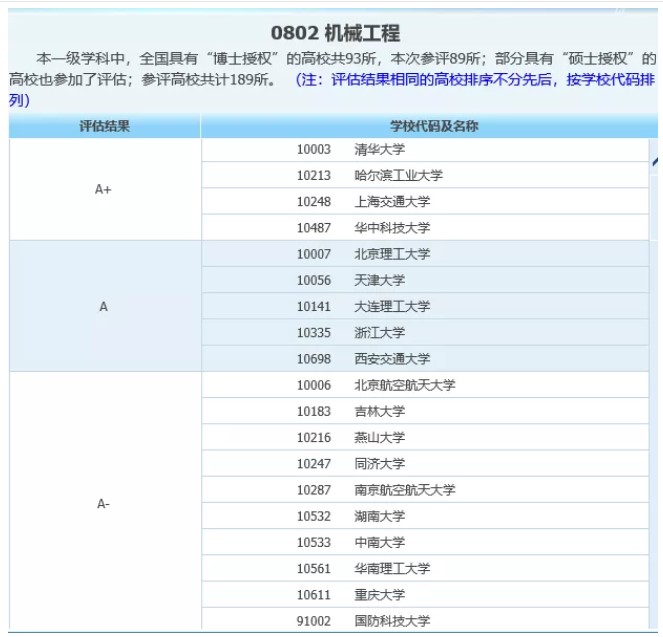Click the 北京理工大学 entry

[x=392, y=254]
